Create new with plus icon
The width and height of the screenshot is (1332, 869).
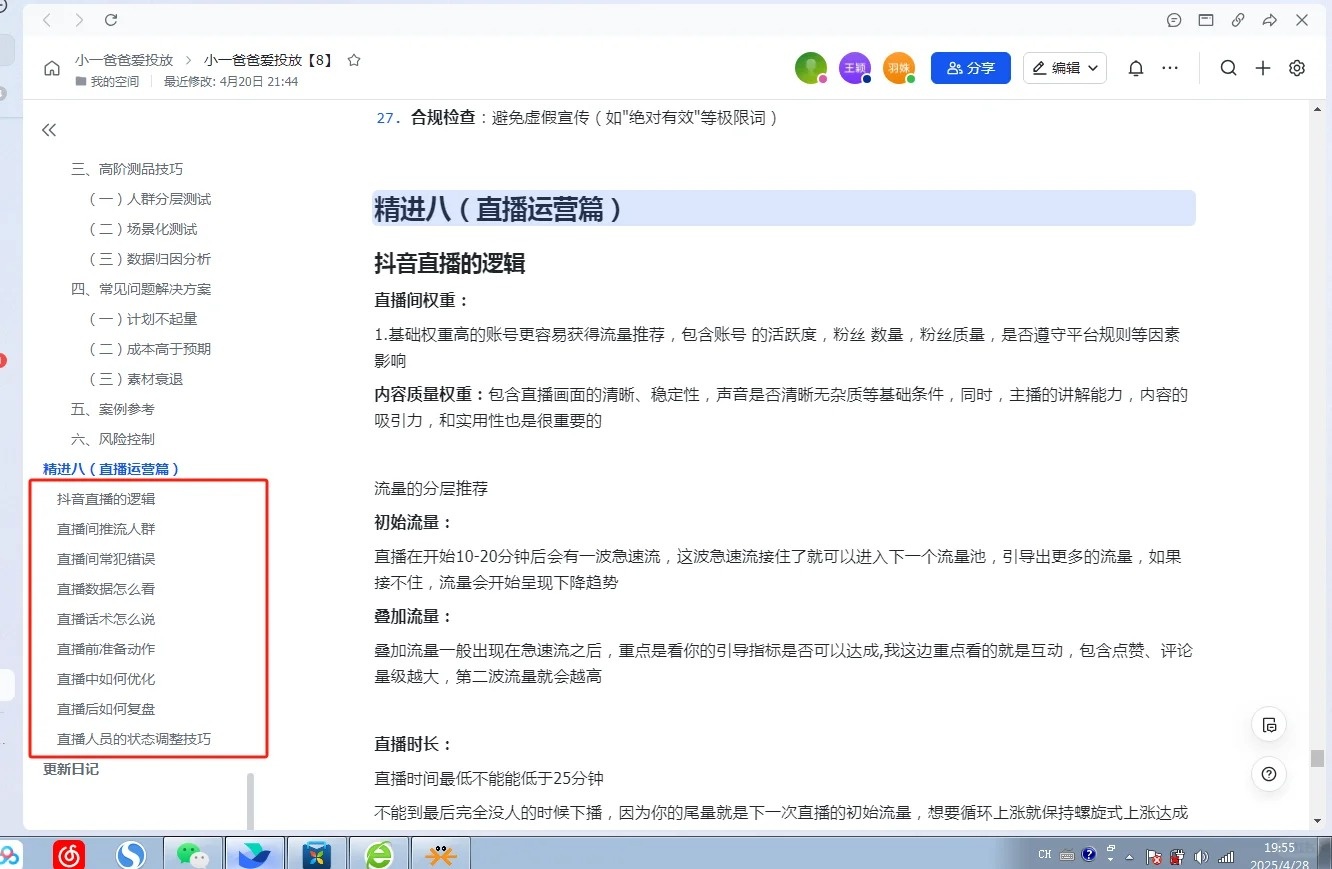click(x=1263, y=68)
